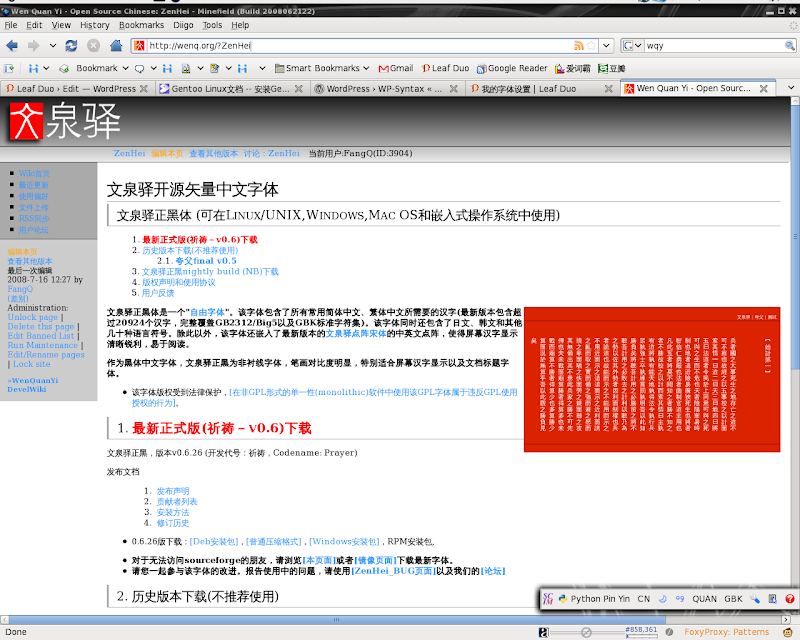Screen dimensions: 800x640
Task: Click the SCIM menu icon beside the help
Action: click(x=772, y=599)
